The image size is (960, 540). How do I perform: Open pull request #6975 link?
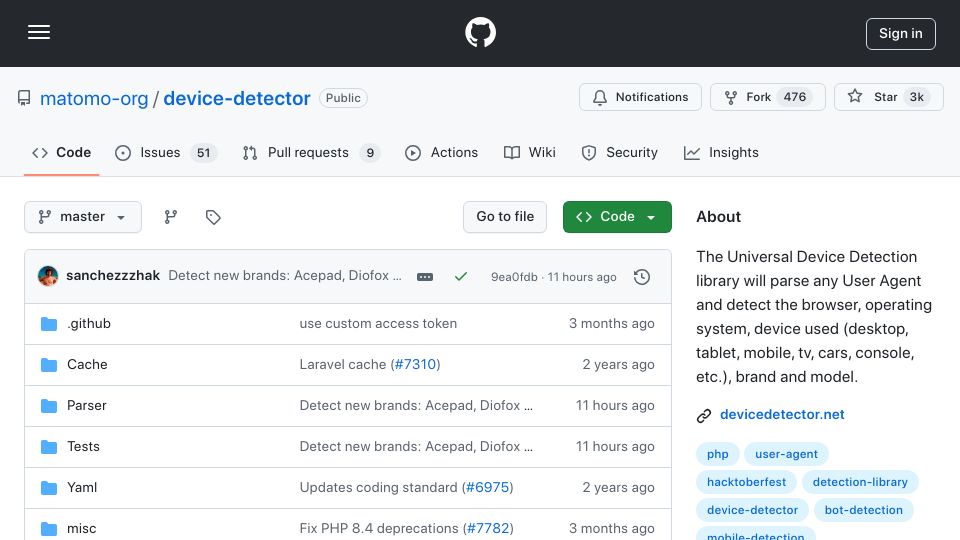coord(488,487)
